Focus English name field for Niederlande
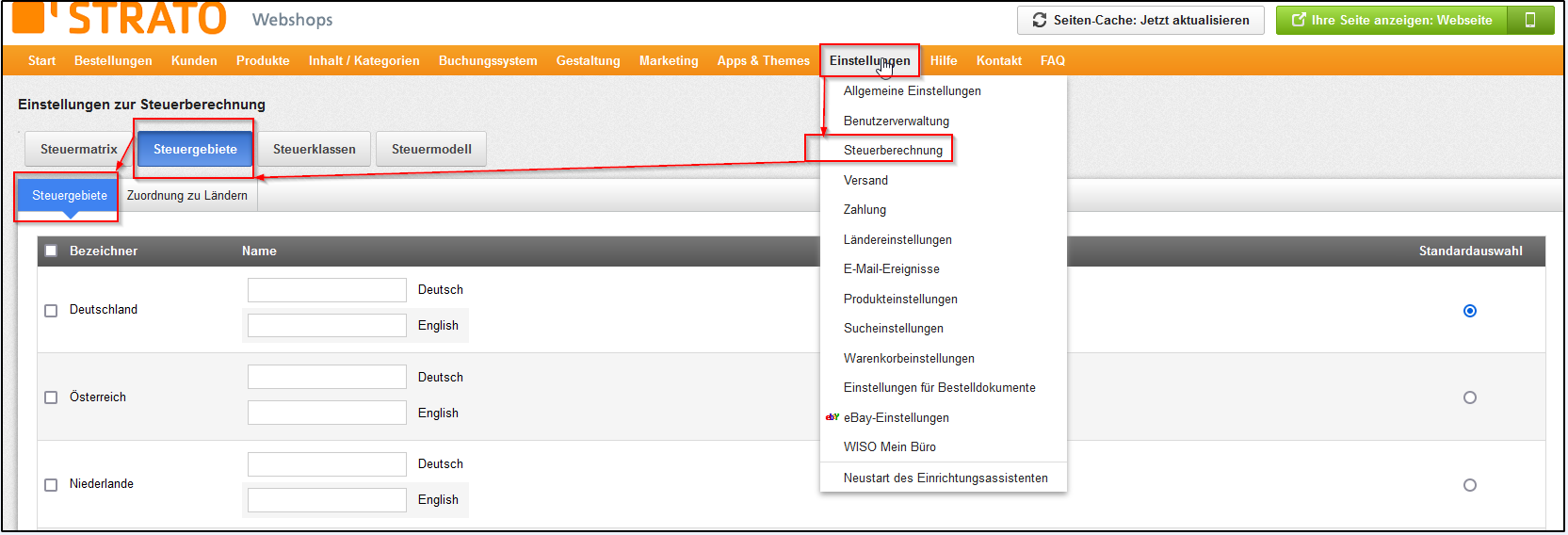Image resolution: width=1568 pixels, height=535 pixels. (327, 500)
